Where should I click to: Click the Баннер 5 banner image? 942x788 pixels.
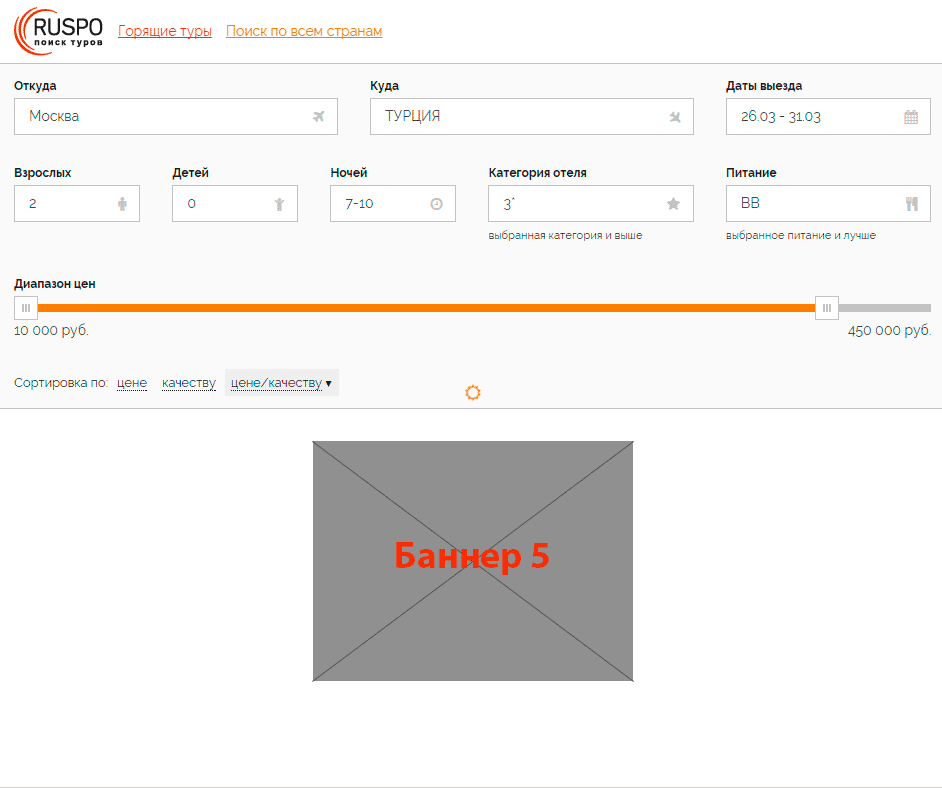(x=473, y=561)
